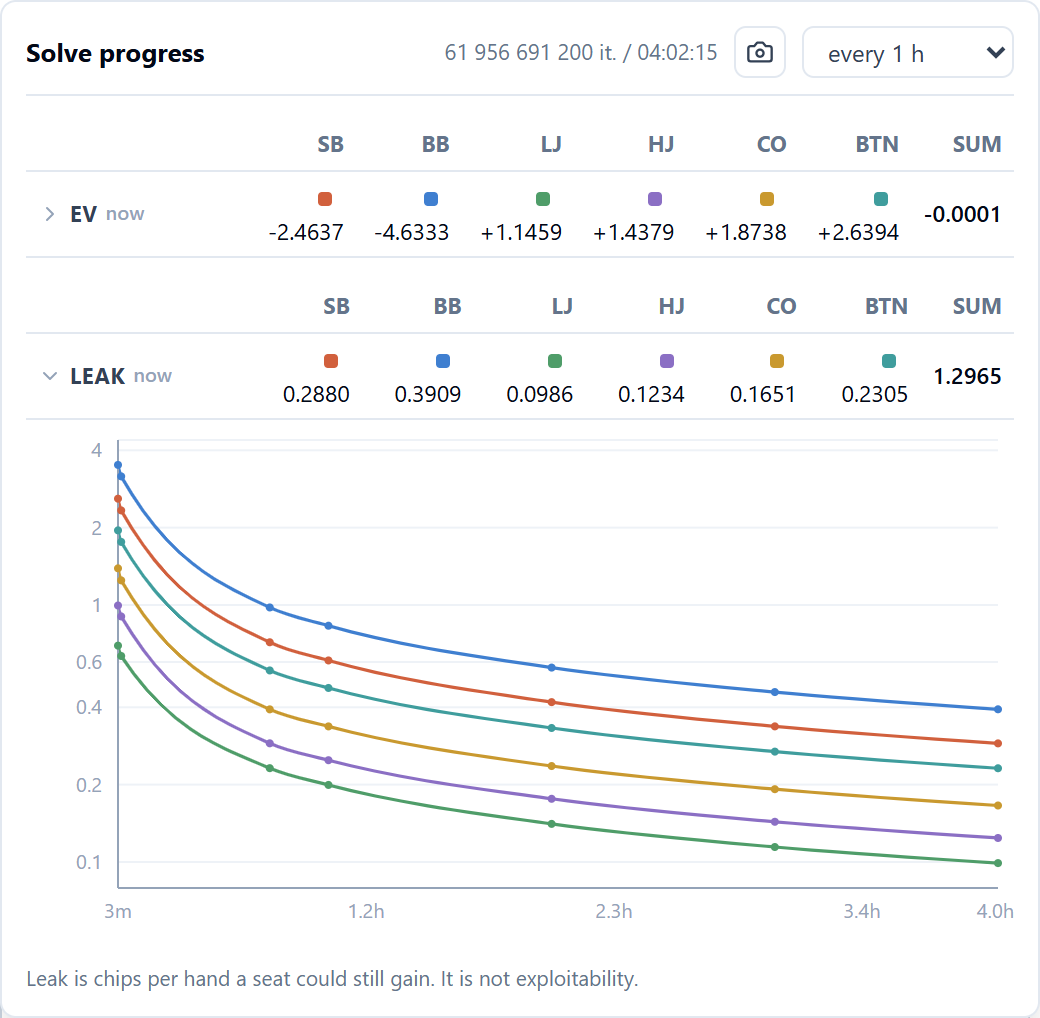The width and height of the screenshot is (1040, 1018).
Task: Click the CO yellow swatch in EV row
Action: tap(767, 199)
